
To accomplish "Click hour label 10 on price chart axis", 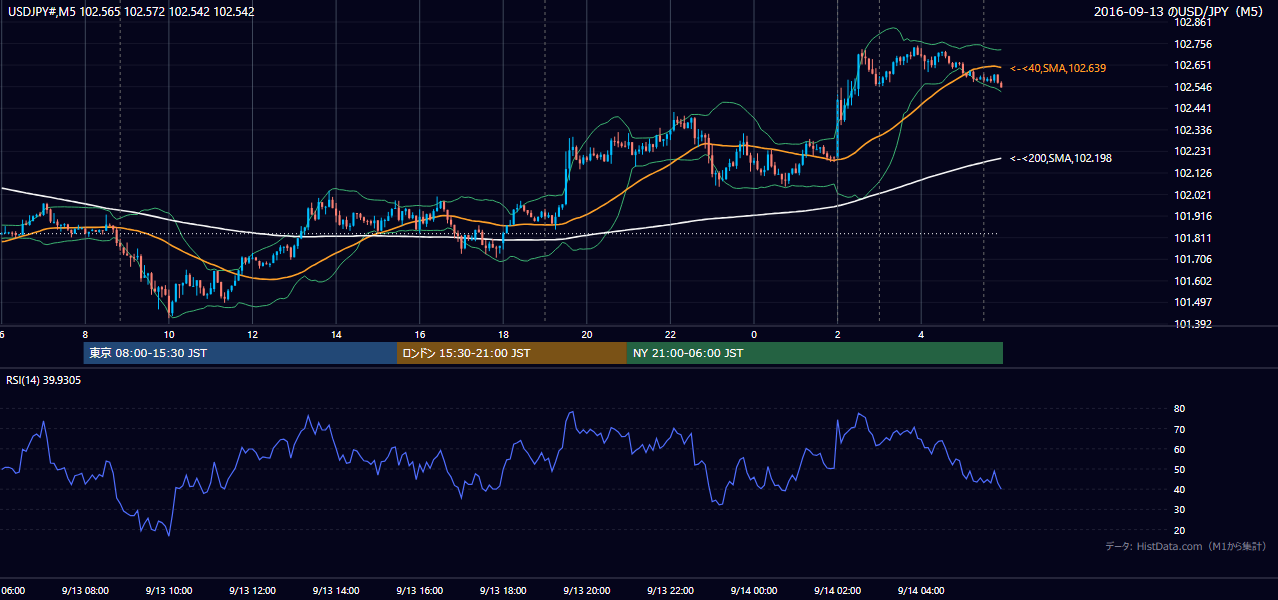I will click(x=169, y=334).
